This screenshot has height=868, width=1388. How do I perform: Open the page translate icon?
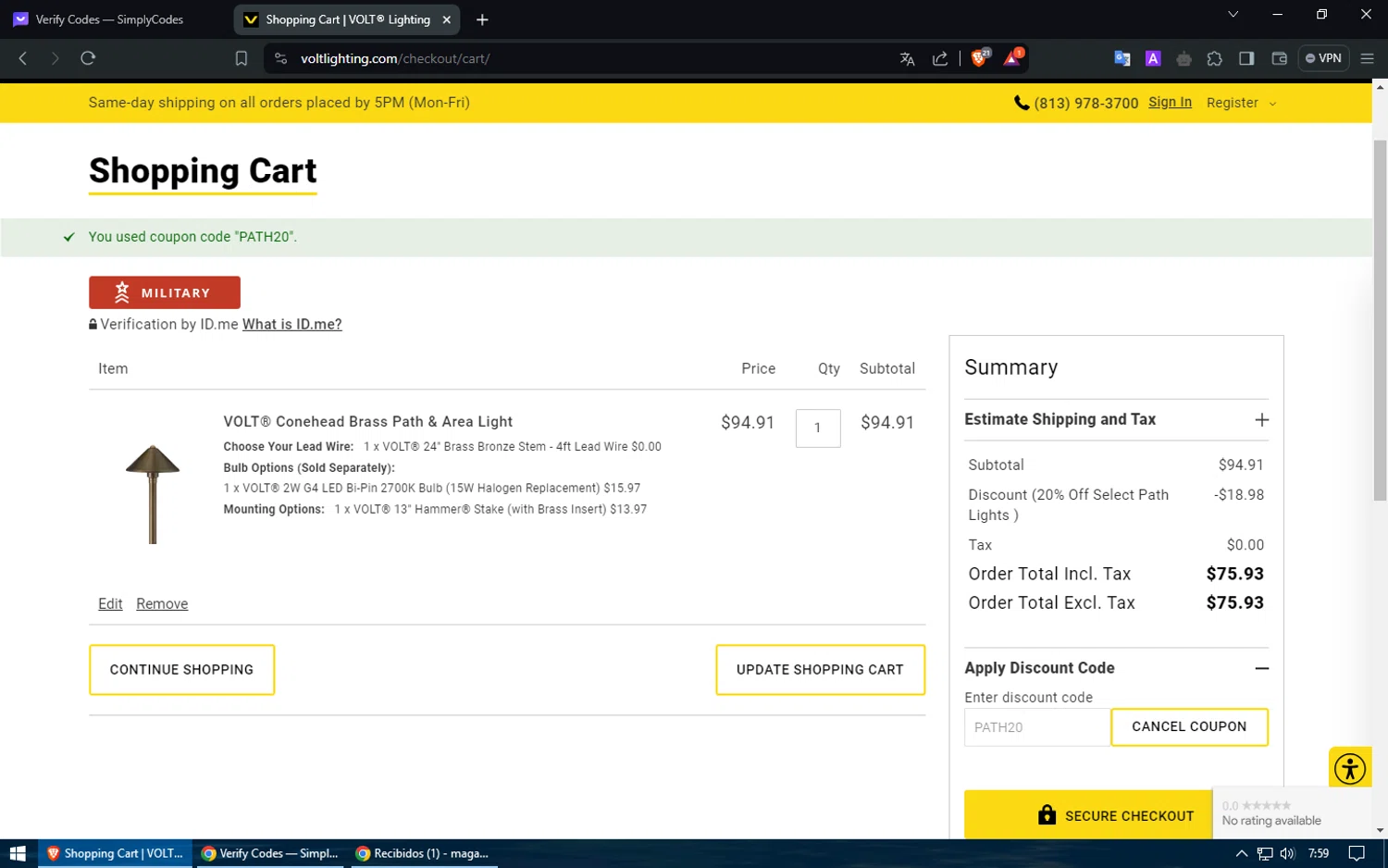click(907, 58)
